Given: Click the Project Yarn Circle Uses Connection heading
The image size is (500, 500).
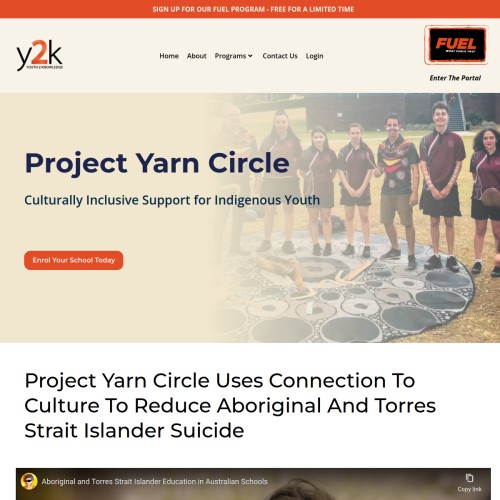Looking at the screenshot, I should [x=230, y=406].
